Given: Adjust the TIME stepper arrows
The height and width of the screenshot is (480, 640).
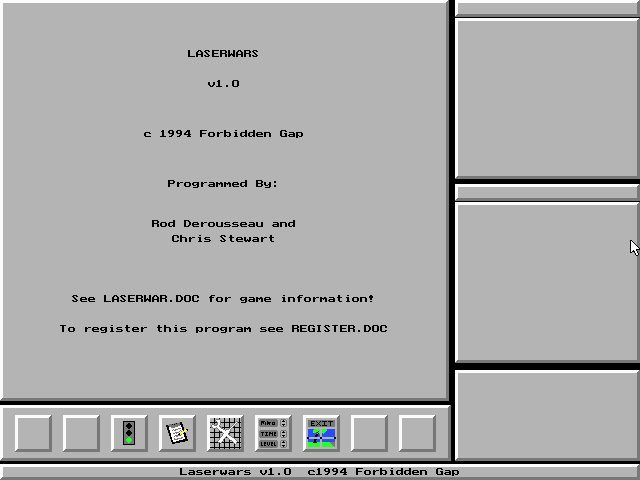Looking at the screenshot, I should (284, 433).
